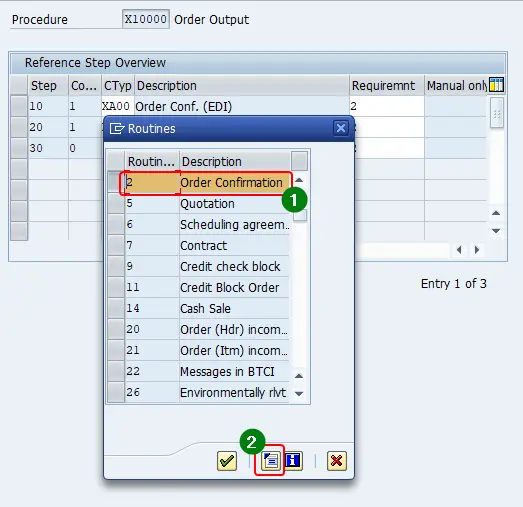Select all rows button in Routines table

(x=116, y=161)
